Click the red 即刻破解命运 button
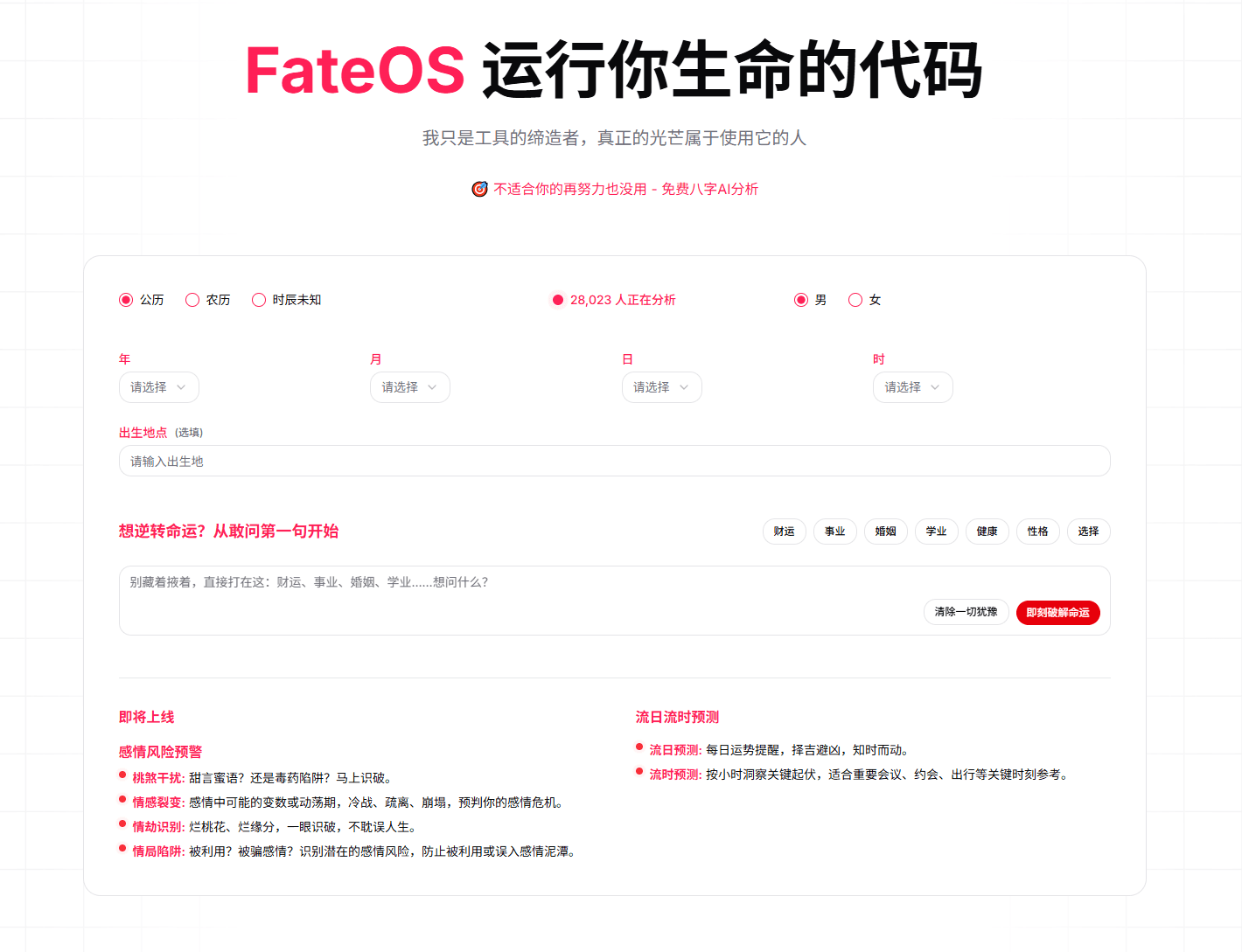This screenshot has height=952, width=1242. (x=1058, y=613)
